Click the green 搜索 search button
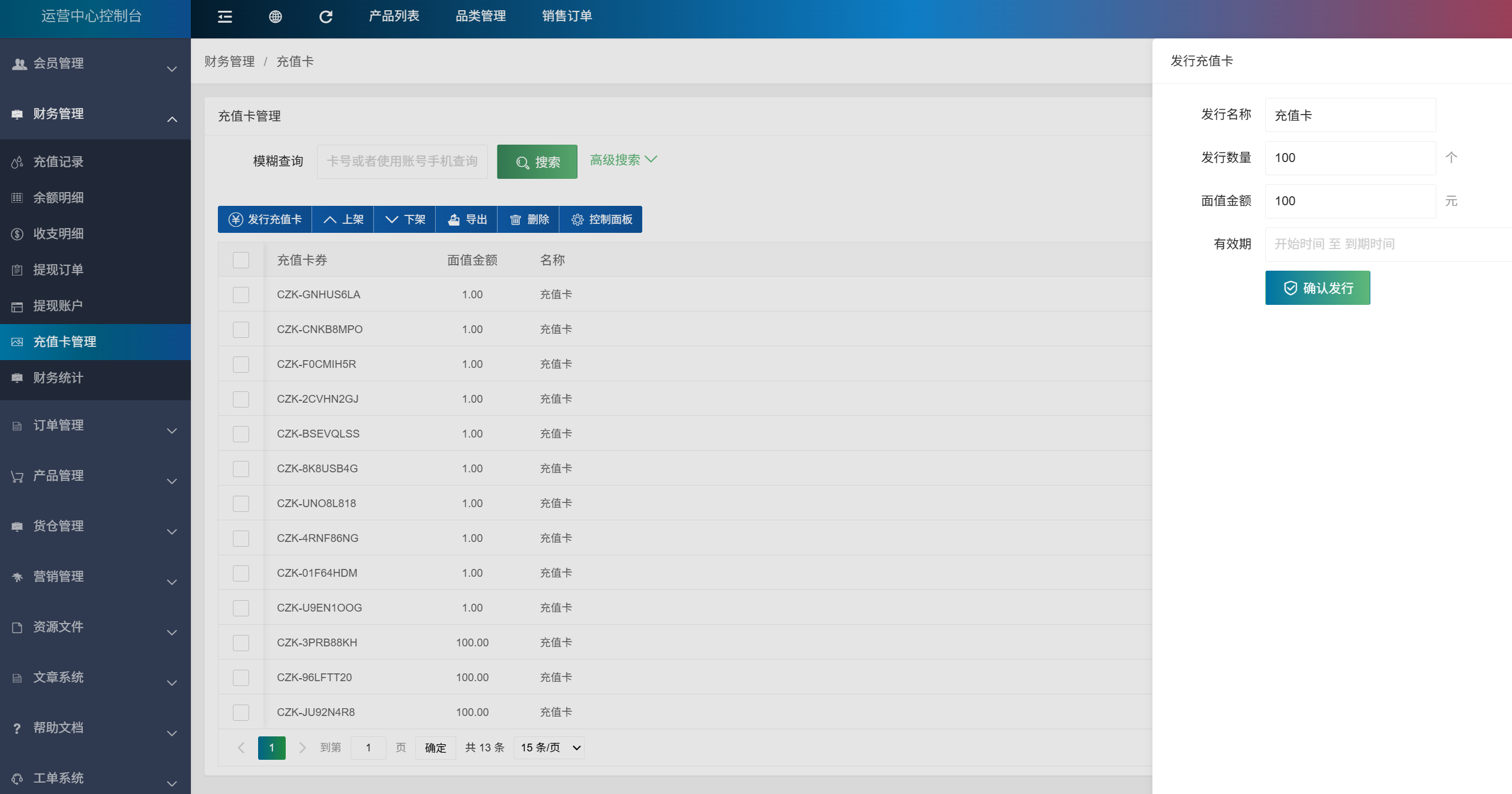Viewport: 1512px width, 794px height. 537,162
